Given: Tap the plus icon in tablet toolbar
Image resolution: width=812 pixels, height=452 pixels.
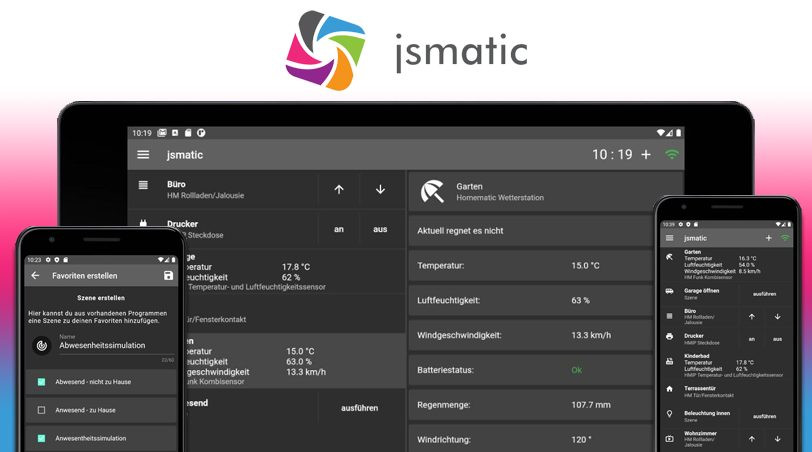Looking at the screenshot, I should pos(646,154).
